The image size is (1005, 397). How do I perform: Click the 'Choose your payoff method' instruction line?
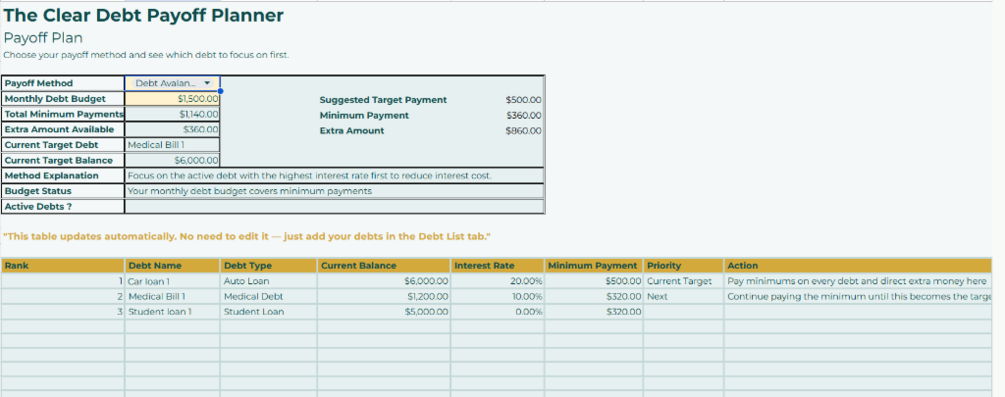pyautogui.click(x=146, y=55)
